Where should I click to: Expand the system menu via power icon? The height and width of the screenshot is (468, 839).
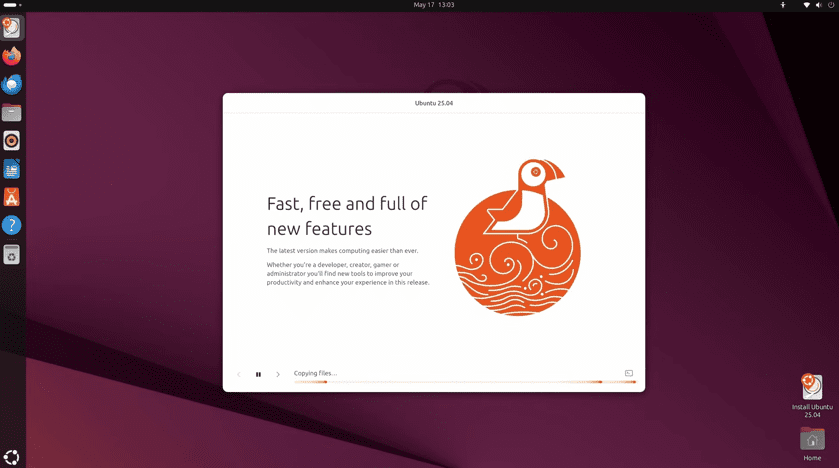[x=831, y=5]
